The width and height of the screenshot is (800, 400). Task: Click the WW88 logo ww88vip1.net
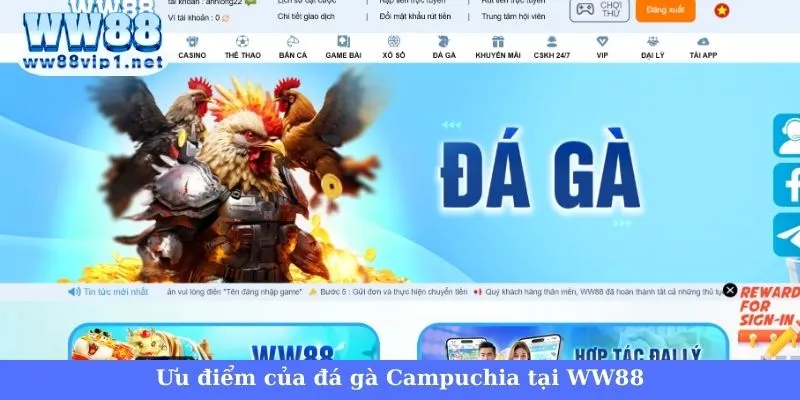pyautogui.click(x=93, y=37)
